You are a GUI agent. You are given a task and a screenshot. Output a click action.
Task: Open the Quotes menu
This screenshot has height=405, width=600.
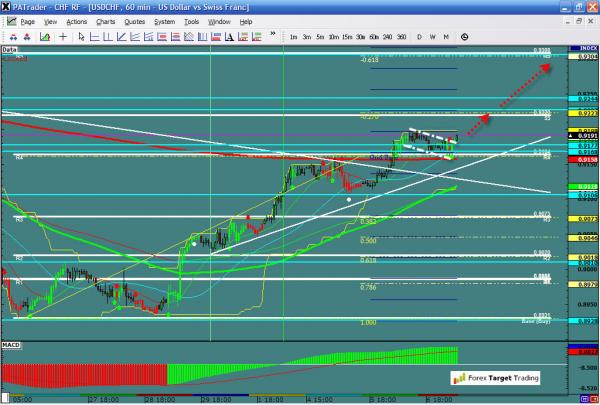coord(135,22)
